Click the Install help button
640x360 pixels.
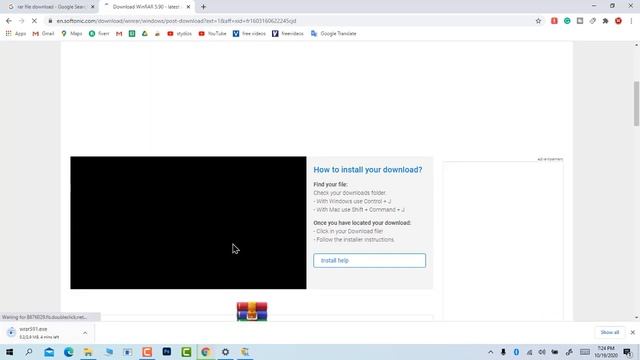tap(369, 260)
